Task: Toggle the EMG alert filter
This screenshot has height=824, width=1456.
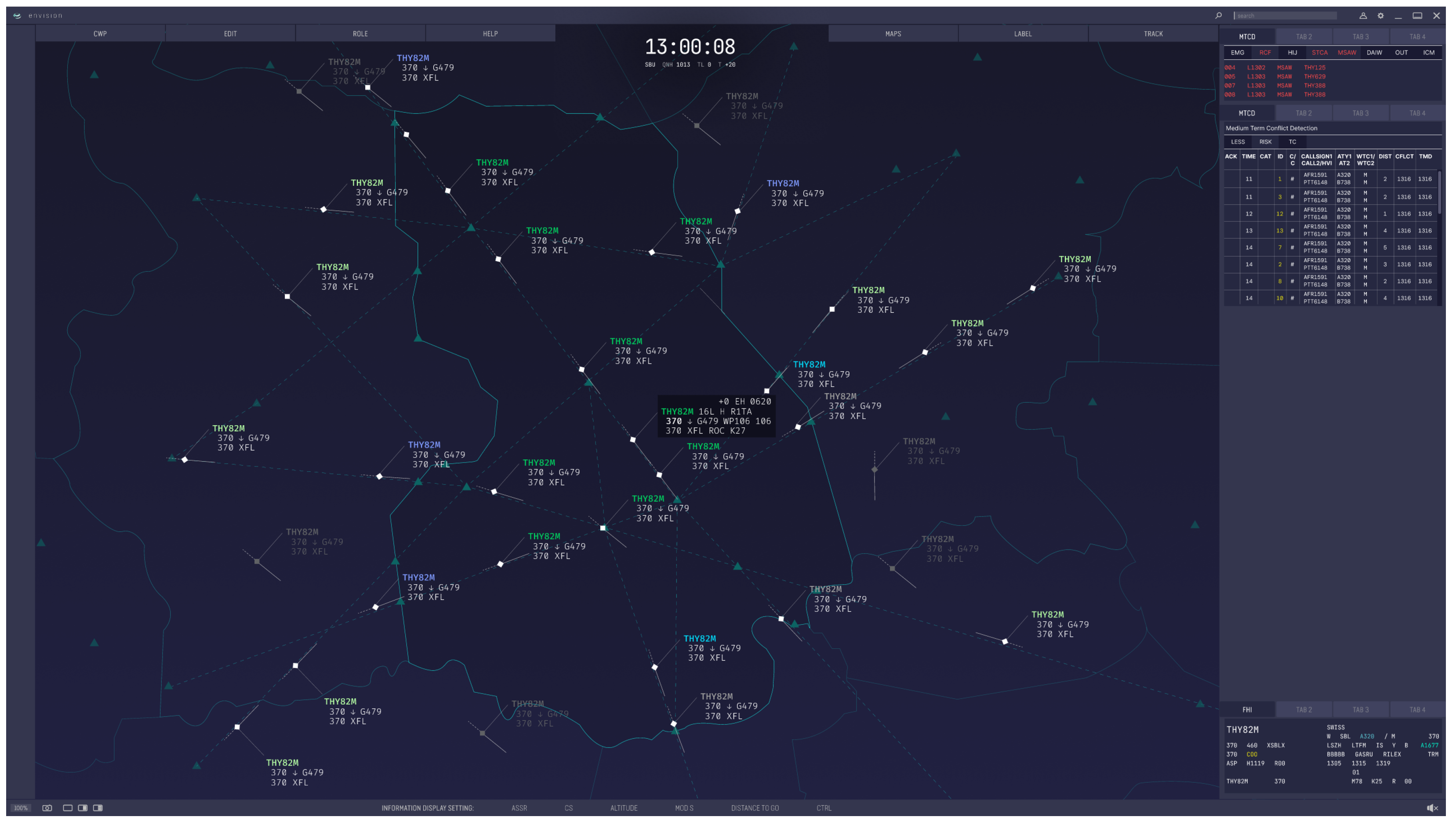Action: 1238,53
